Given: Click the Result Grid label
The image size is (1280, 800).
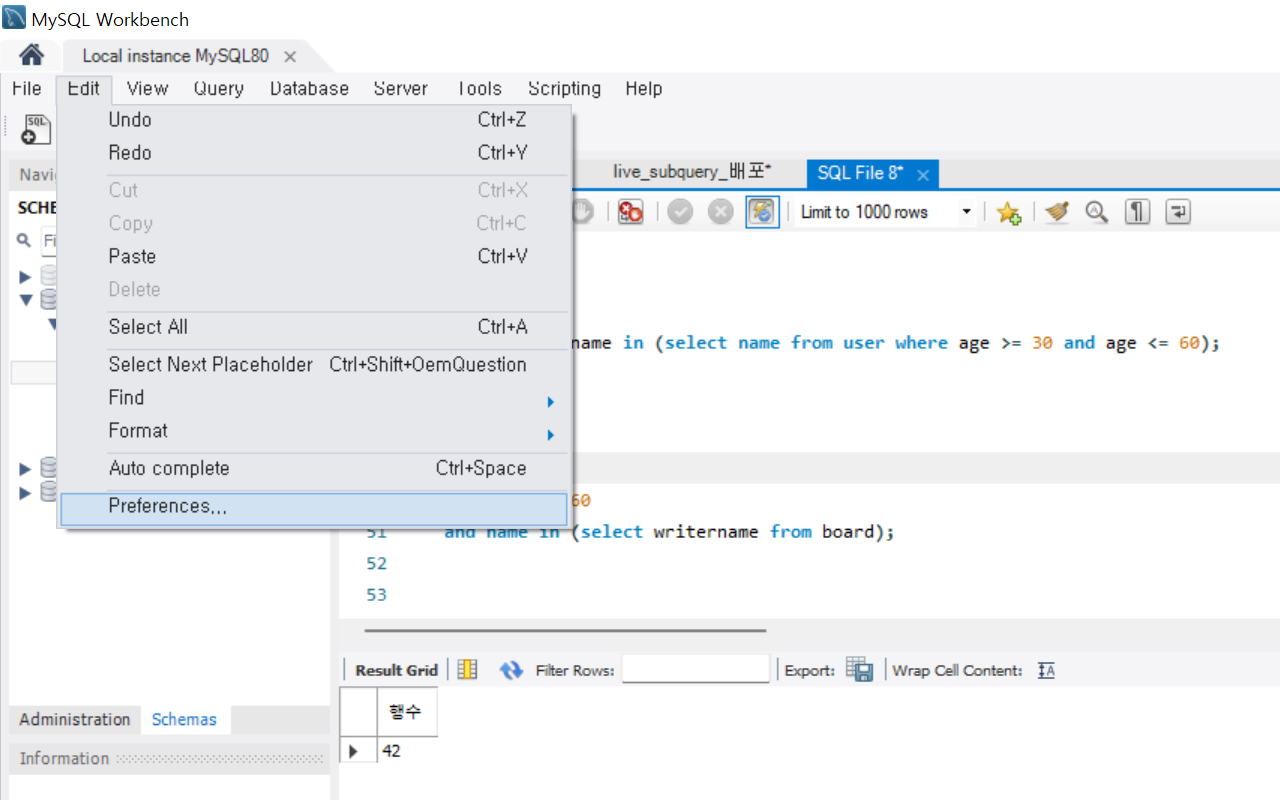Looking at the screenshot, I should click(x=396, y=670).
